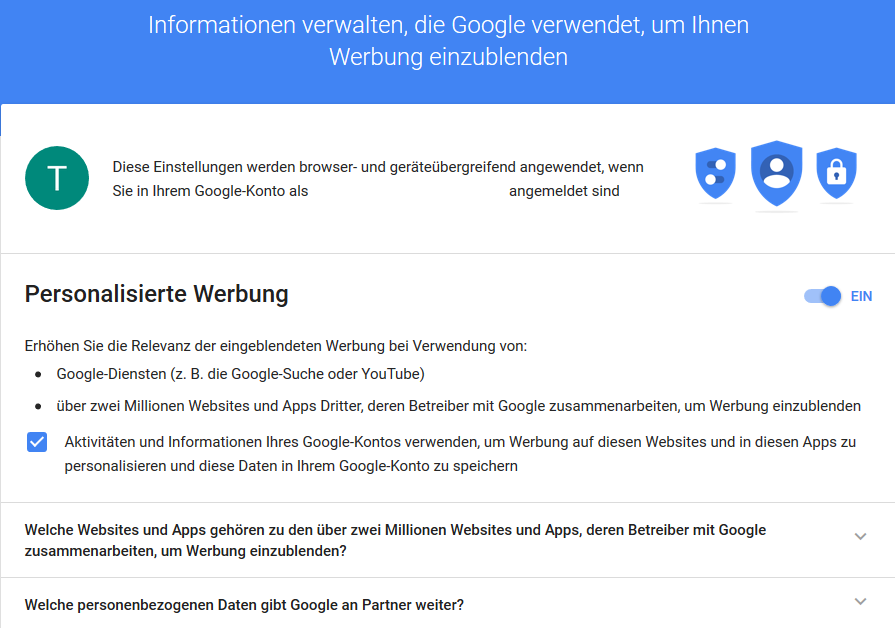Click the Aktivitäten und Informationen checkbox label text
Screen dimensions: 895x628
coord(460,454)
